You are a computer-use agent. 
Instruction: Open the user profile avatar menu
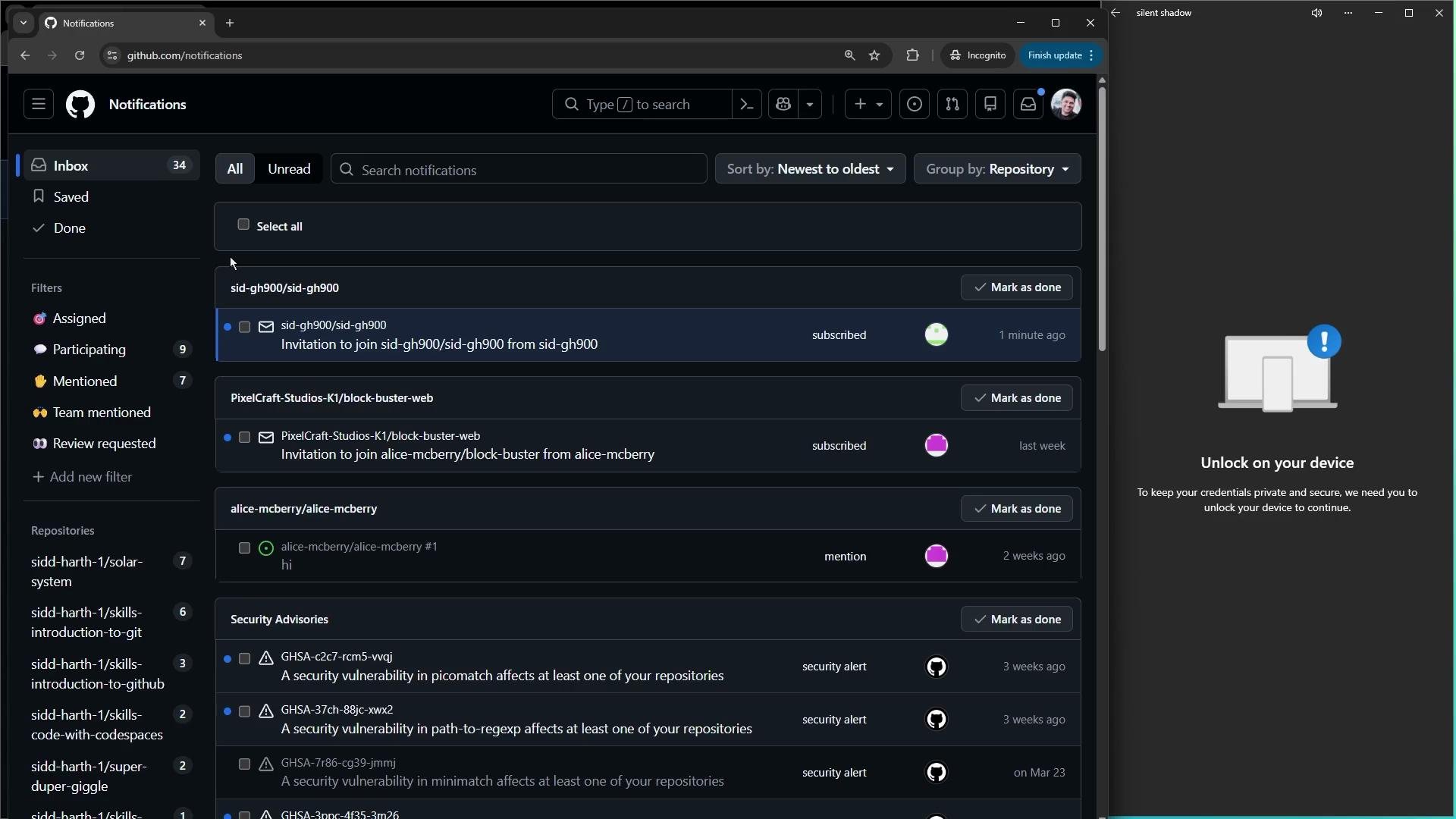[x=1066, y=105]
